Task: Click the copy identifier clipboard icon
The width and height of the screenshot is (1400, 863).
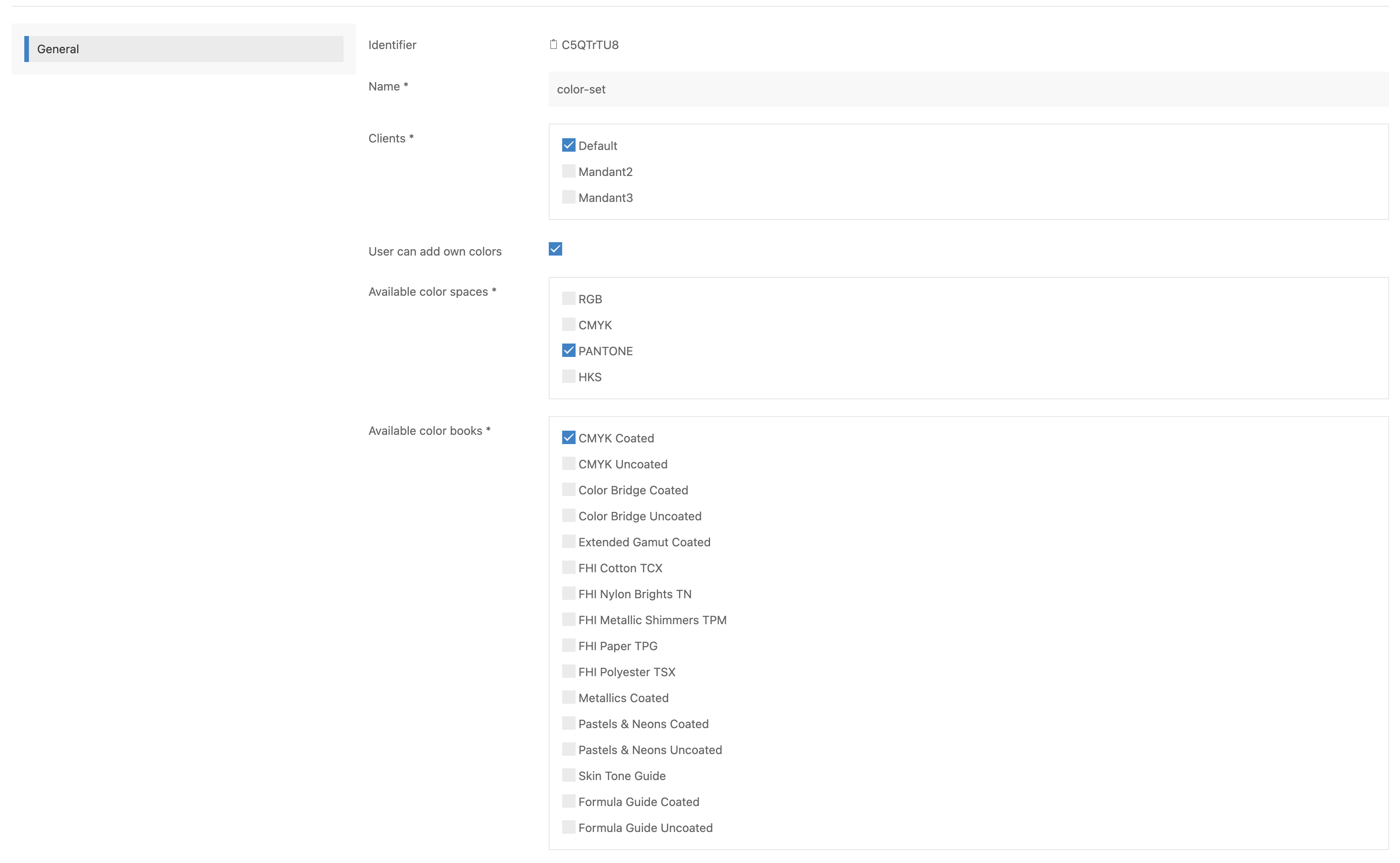Action: click(553, 44)
